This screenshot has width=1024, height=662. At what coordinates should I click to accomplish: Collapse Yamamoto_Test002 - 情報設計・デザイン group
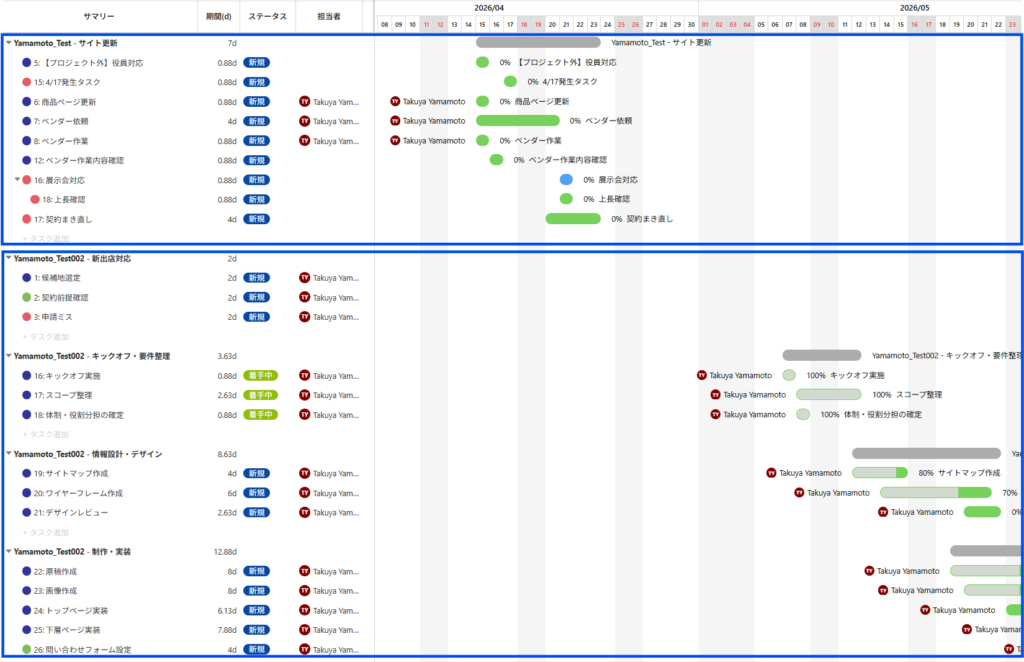tap(9, 454)
